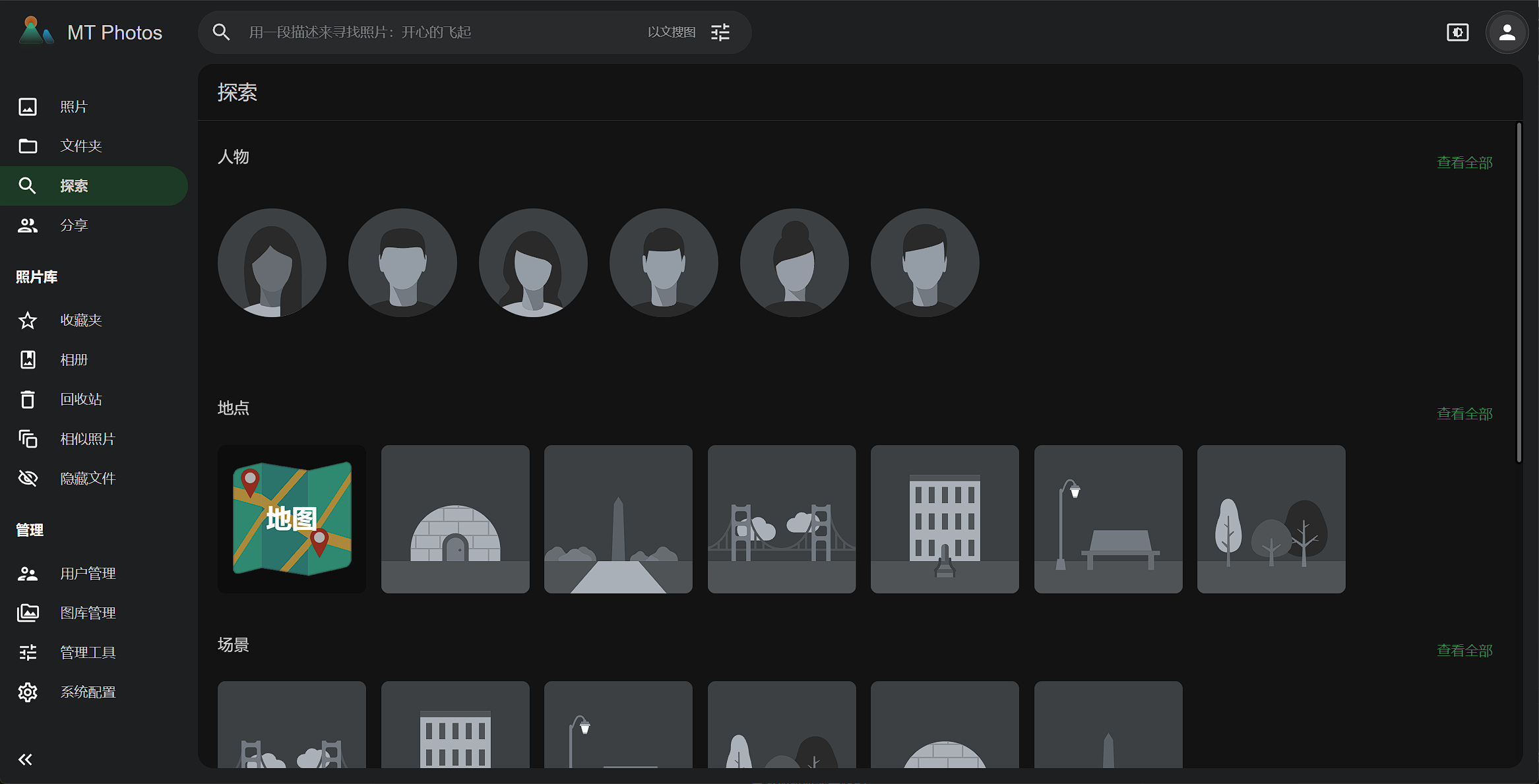Open the building scene thumbnail in 场景
1539x784 pixels.
[455, 725]
